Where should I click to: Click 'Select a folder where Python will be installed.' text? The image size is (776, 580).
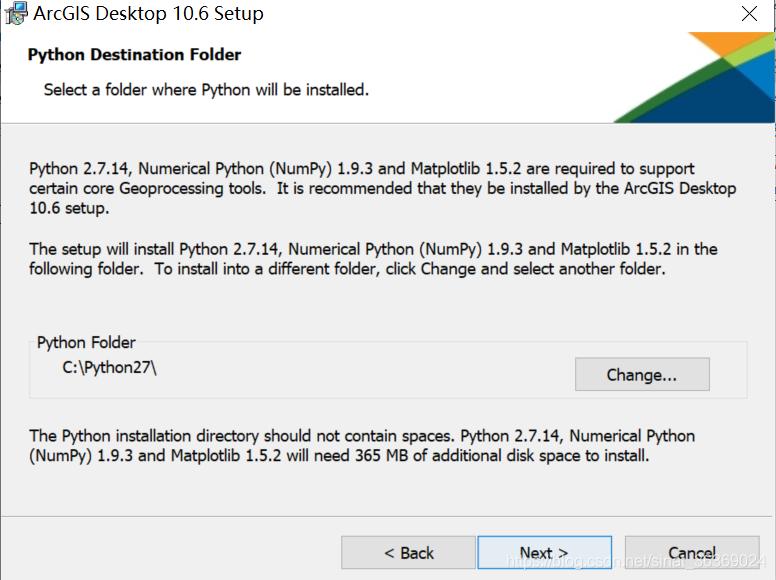[x=206, y=90]
